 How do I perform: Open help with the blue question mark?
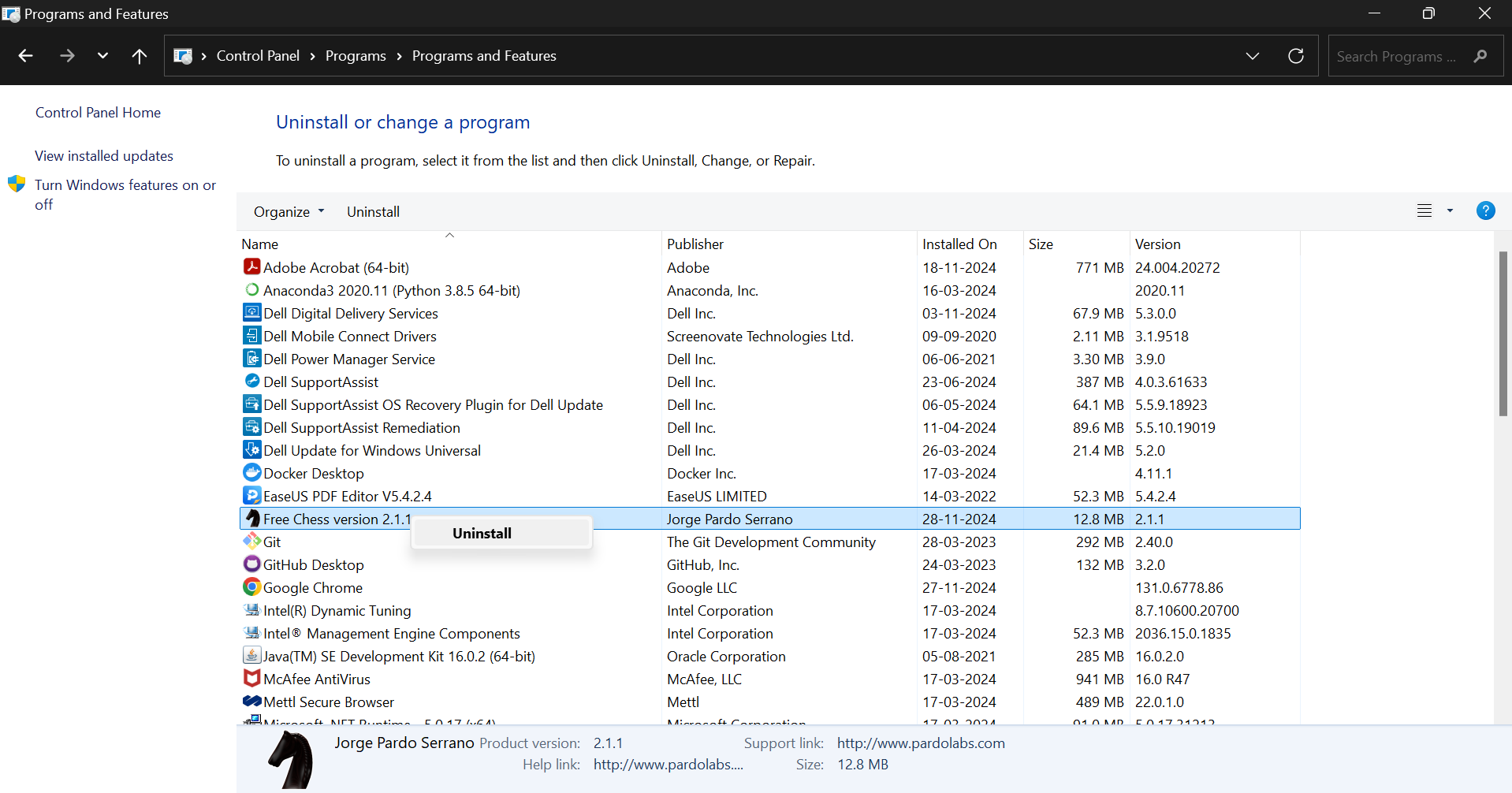[x=1485, y=211]
